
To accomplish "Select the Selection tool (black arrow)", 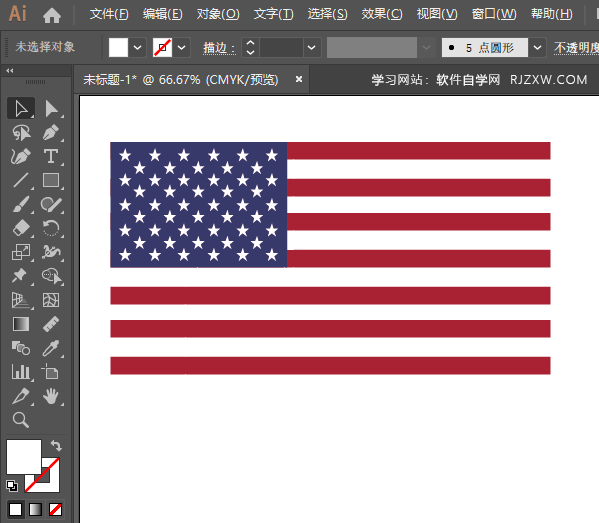I will (x=21, y=108).
